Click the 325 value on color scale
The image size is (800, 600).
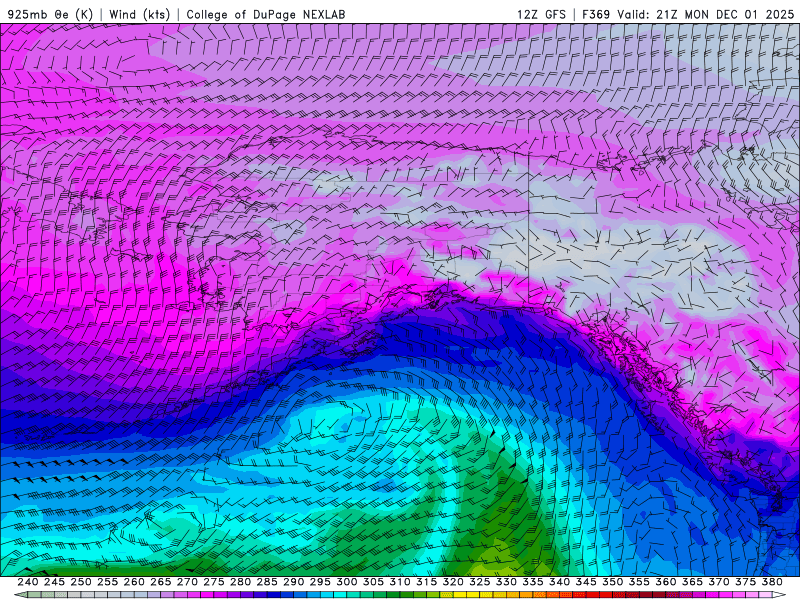pos(480,582)
